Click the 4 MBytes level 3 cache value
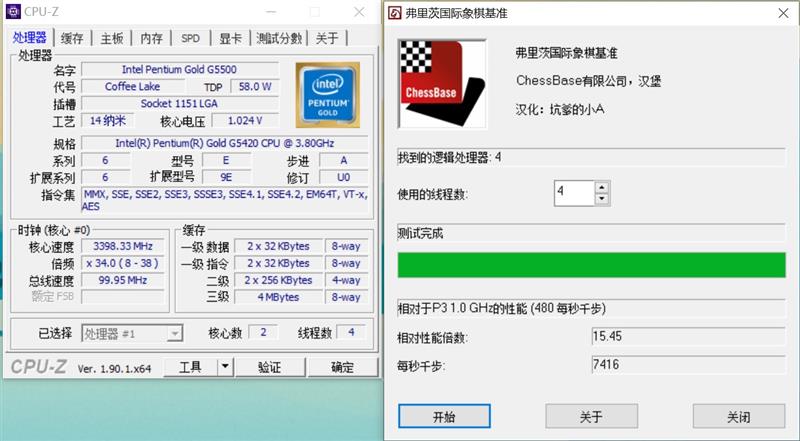 (279, 297)
